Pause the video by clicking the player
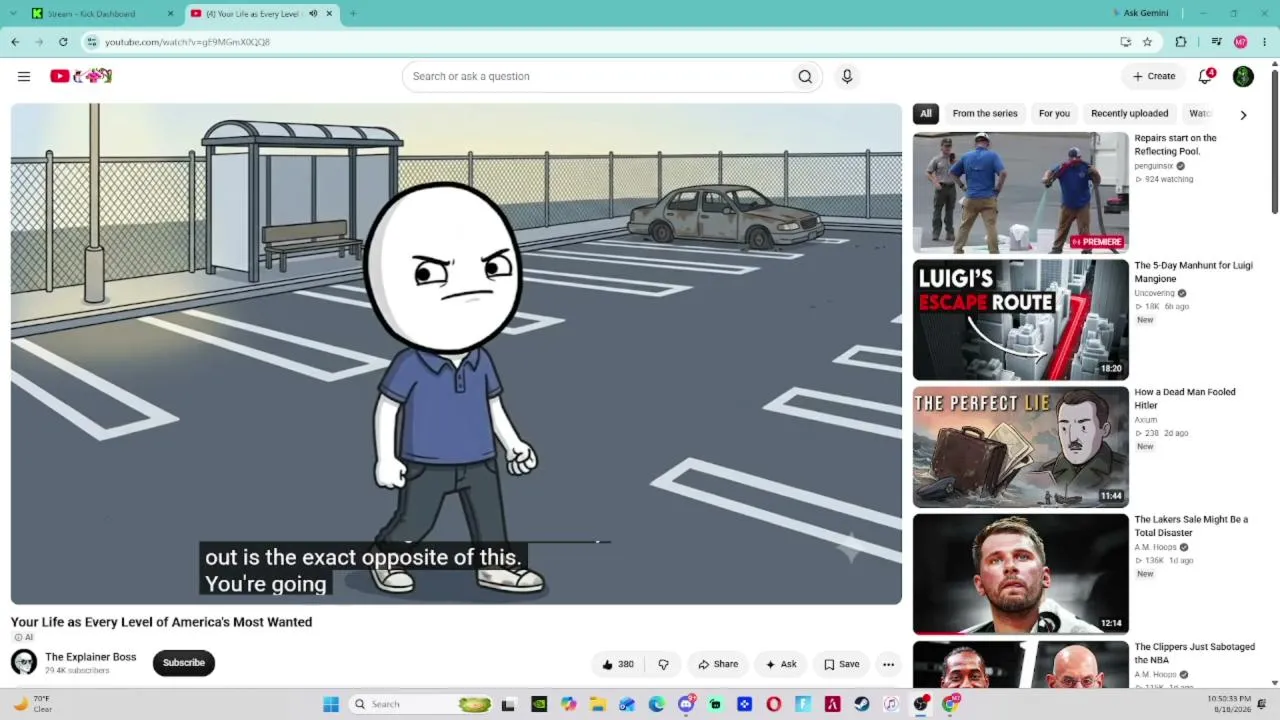This screenshot has height=720, width=1280. click(x=456, y=354)
